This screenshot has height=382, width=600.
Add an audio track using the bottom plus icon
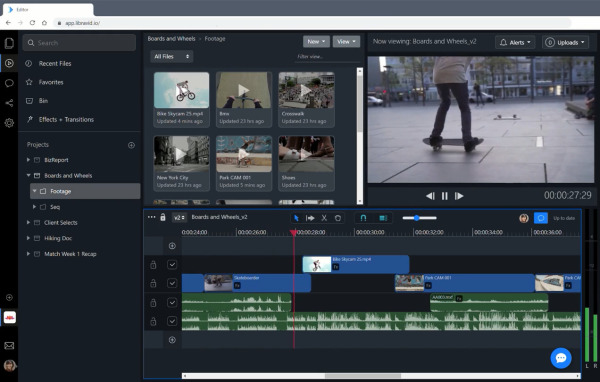tap(172, 340)
